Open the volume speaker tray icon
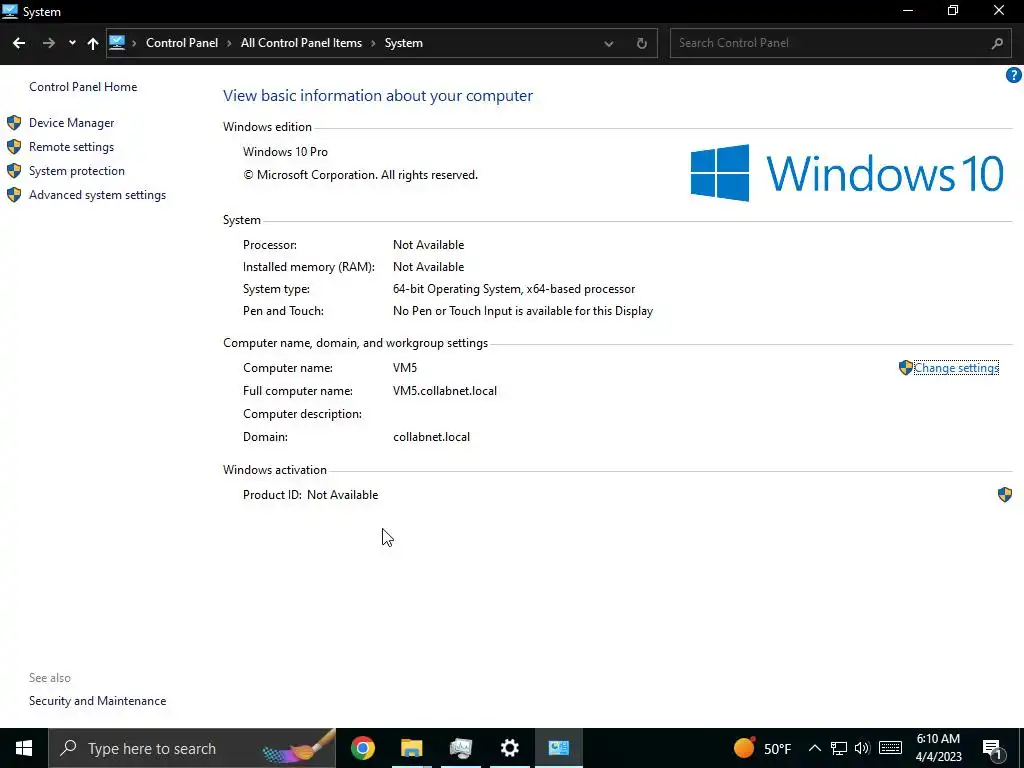This screenshot has height=768, width=1024. 862,748
